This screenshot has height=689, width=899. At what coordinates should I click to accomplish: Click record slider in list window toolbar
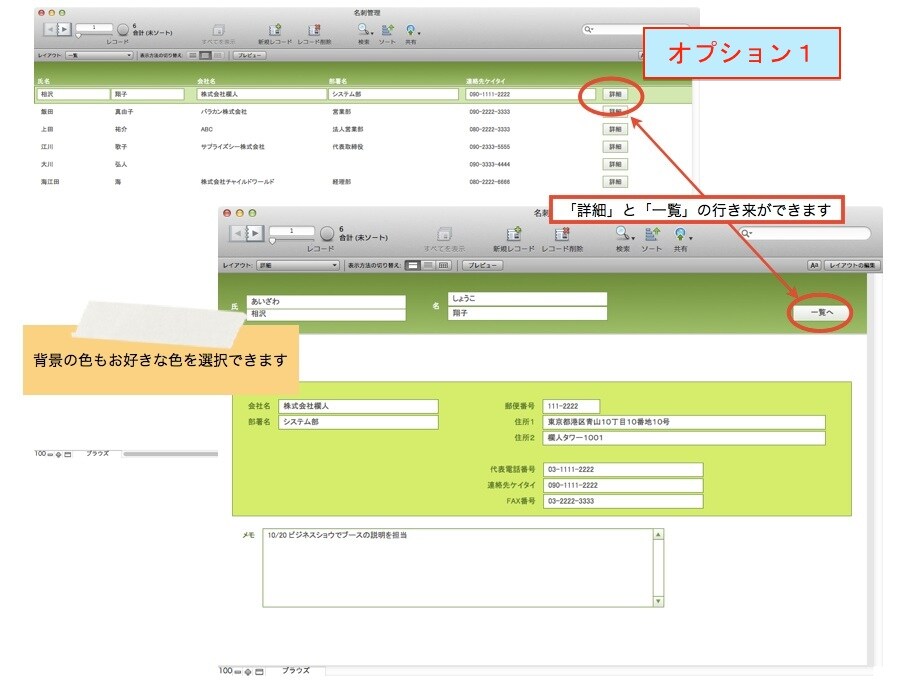click(79, 36)
